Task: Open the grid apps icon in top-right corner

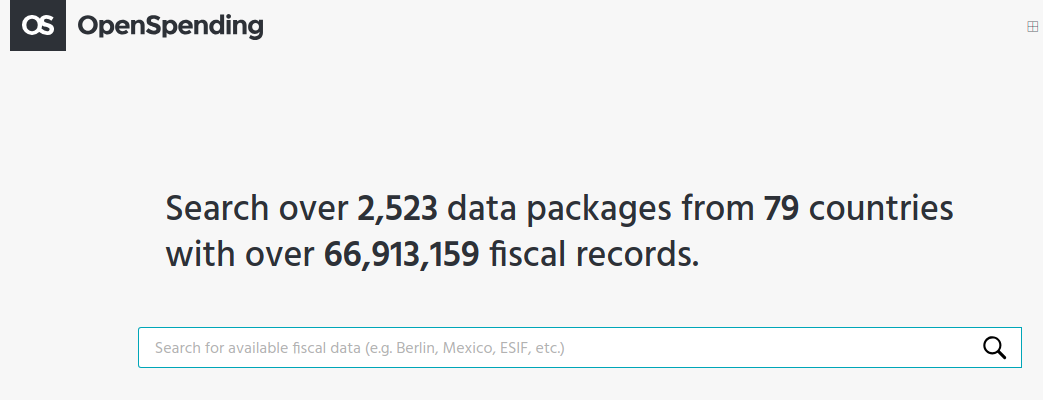Action: (x=1032, y=27)
